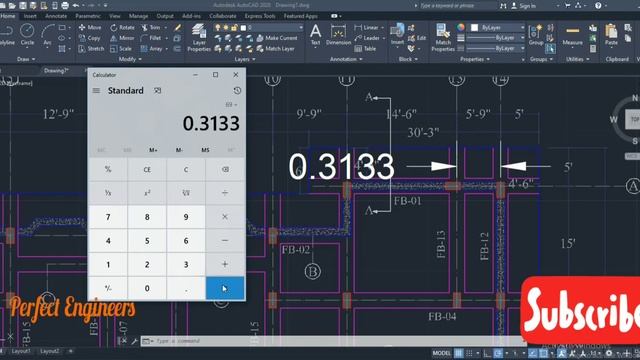Insert a Table annotation
Screen dimensions: 640x360
pyautogui.click(x=365, y=49)
